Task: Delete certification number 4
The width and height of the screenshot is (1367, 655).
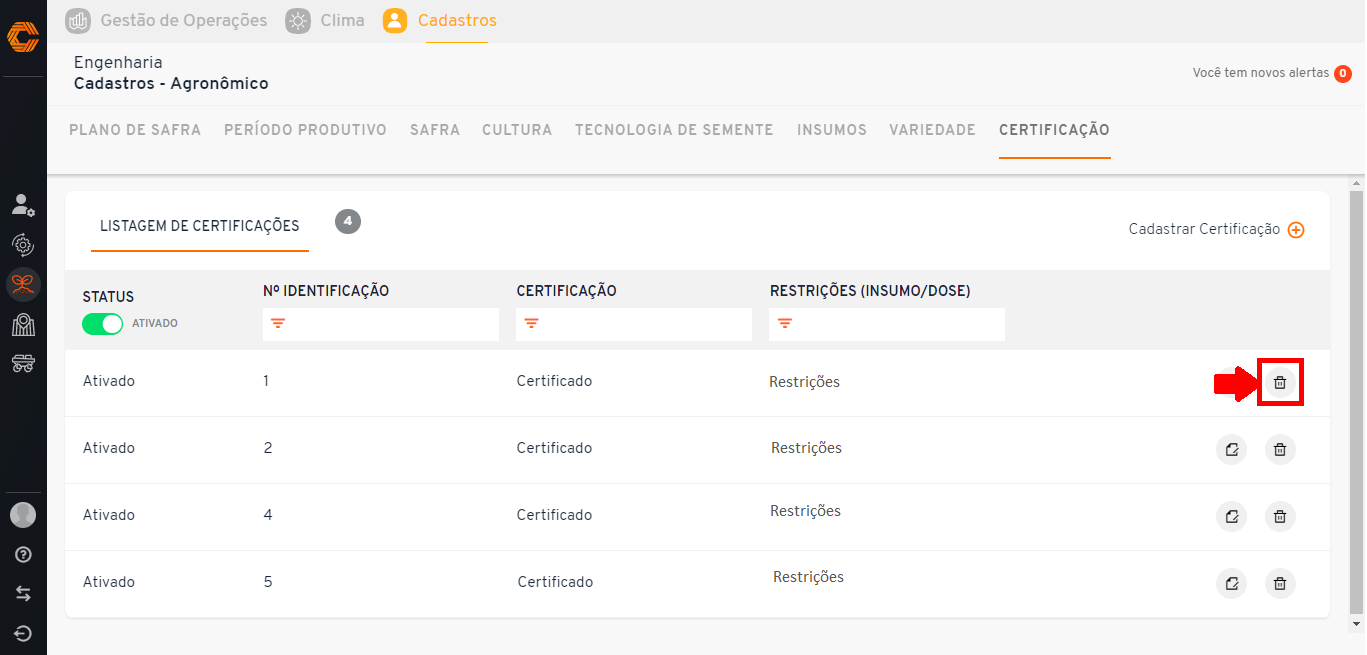Action: pos(1280,516)
